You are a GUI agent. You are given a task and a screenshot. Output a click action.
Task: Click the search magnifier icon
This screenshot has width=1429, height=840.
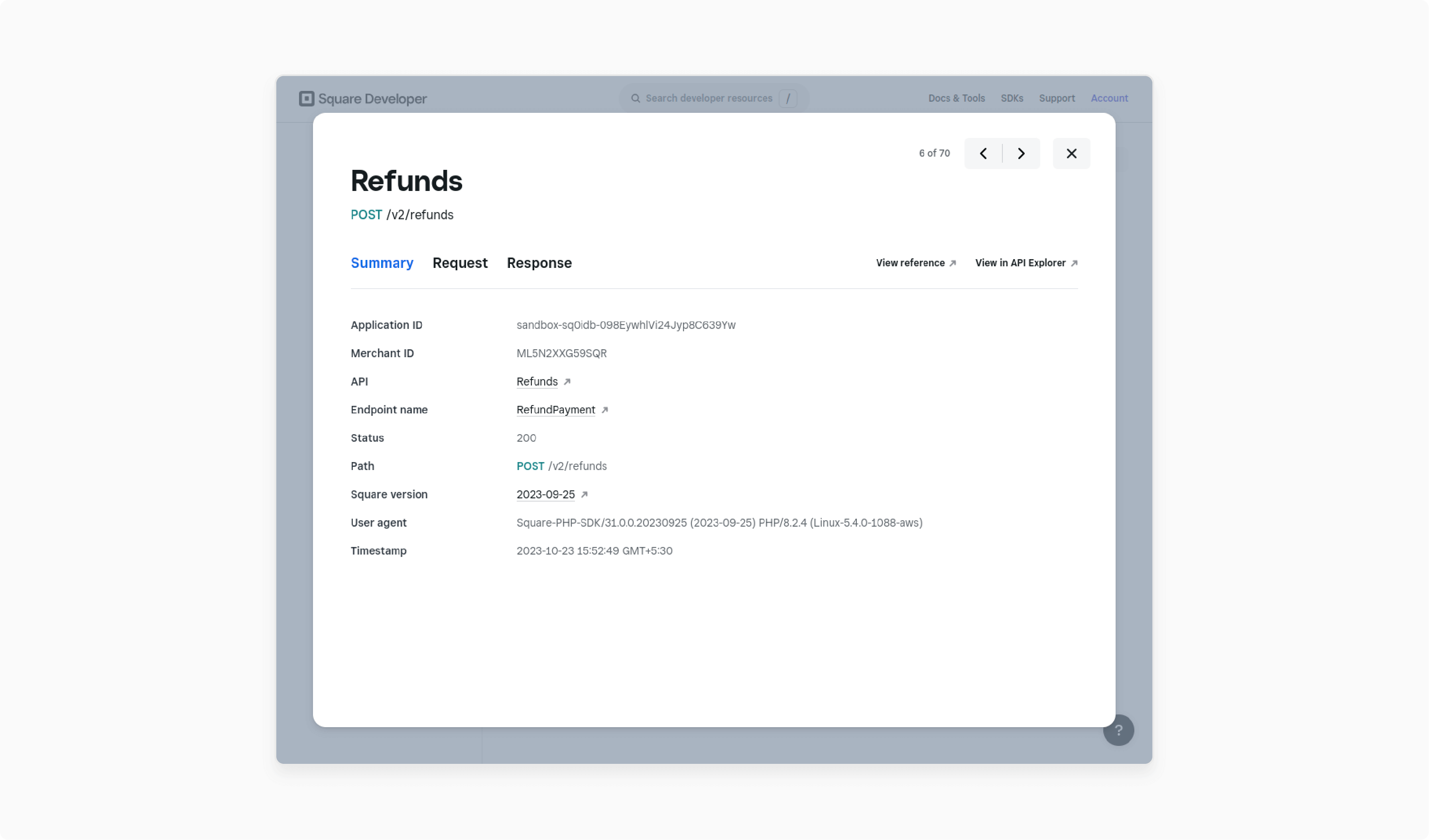pyautogui.click(x=636, y=98)
